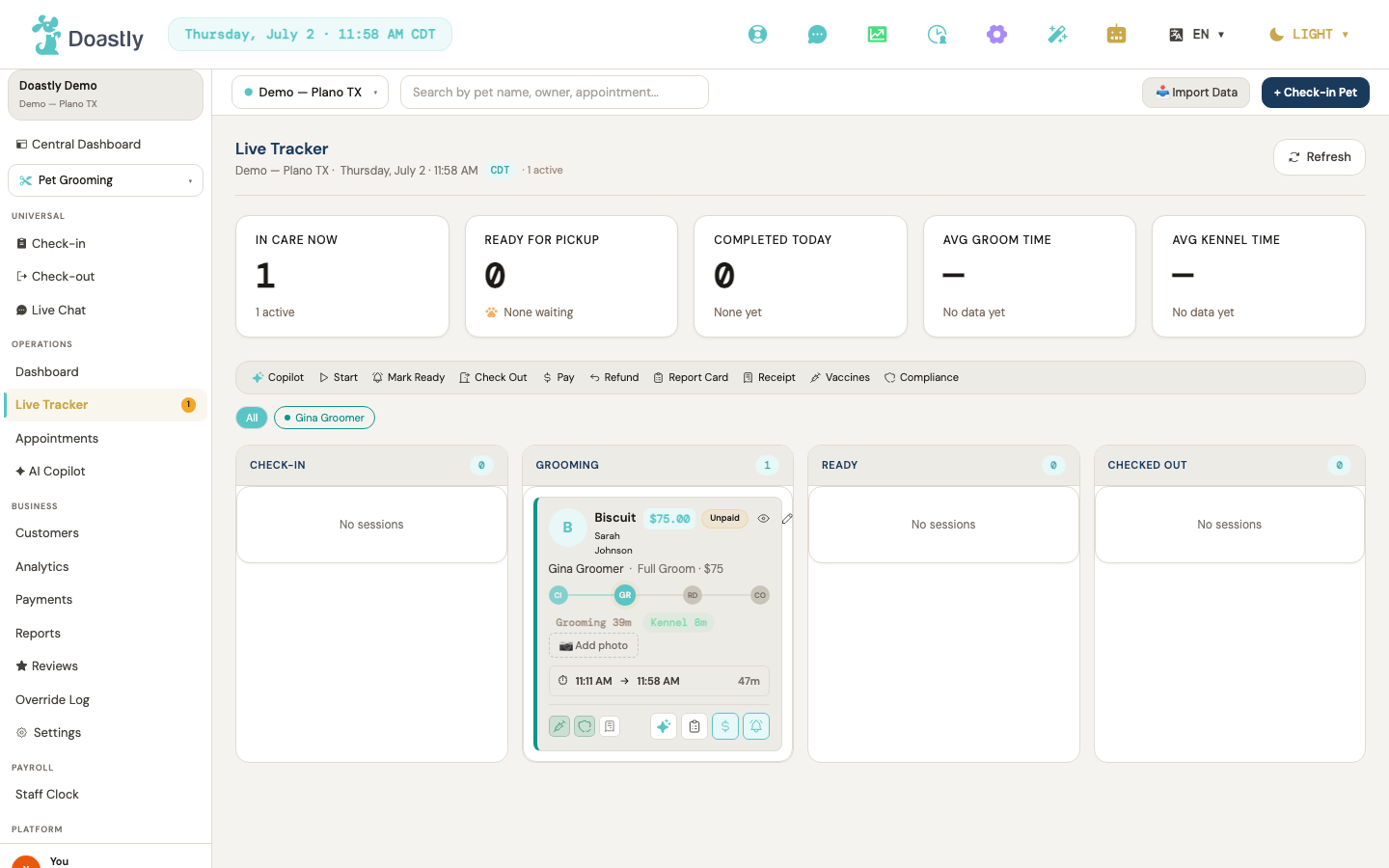
Task: Click the + Check-in Pet button
Action: click(1316, 93)
